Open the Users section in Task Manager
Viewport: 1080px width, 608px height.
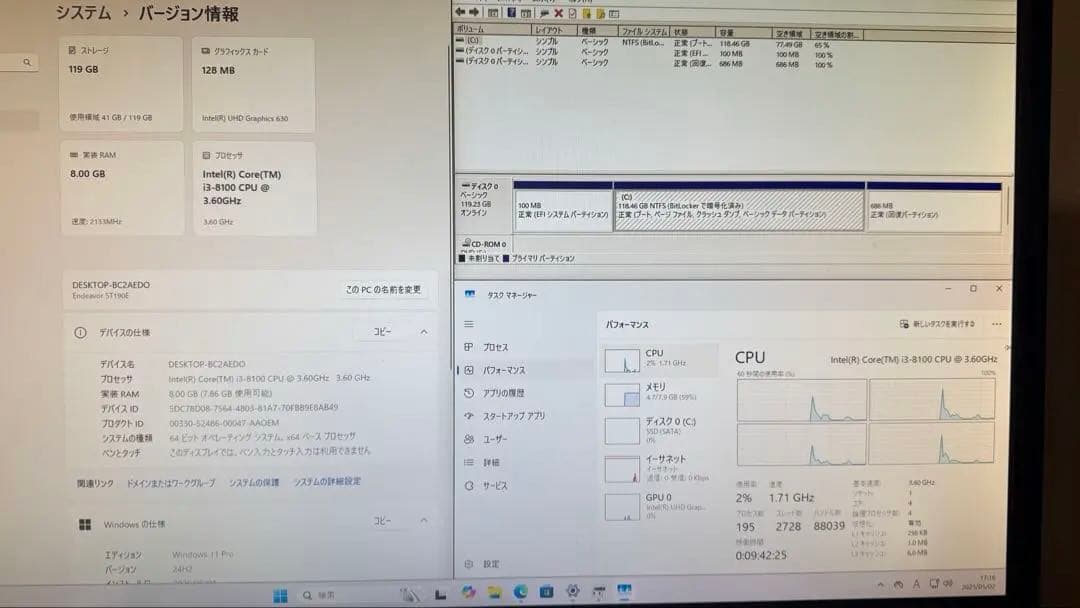click(494, 437)
